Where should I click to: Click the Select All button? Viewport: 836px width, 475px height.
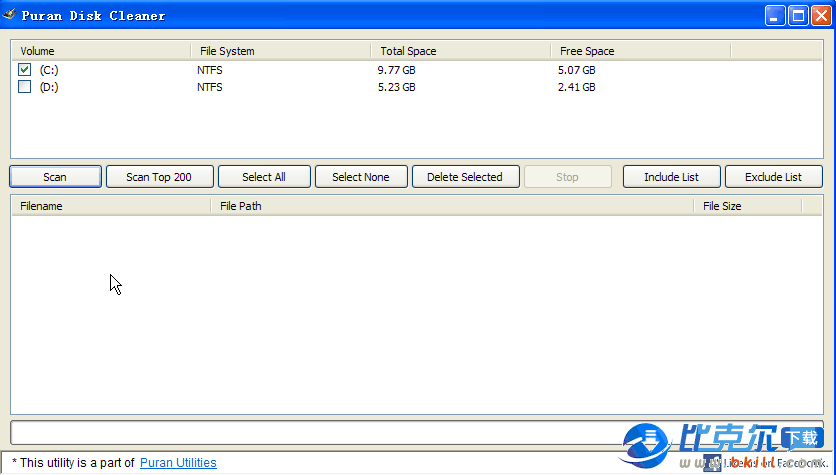point(264,177)
